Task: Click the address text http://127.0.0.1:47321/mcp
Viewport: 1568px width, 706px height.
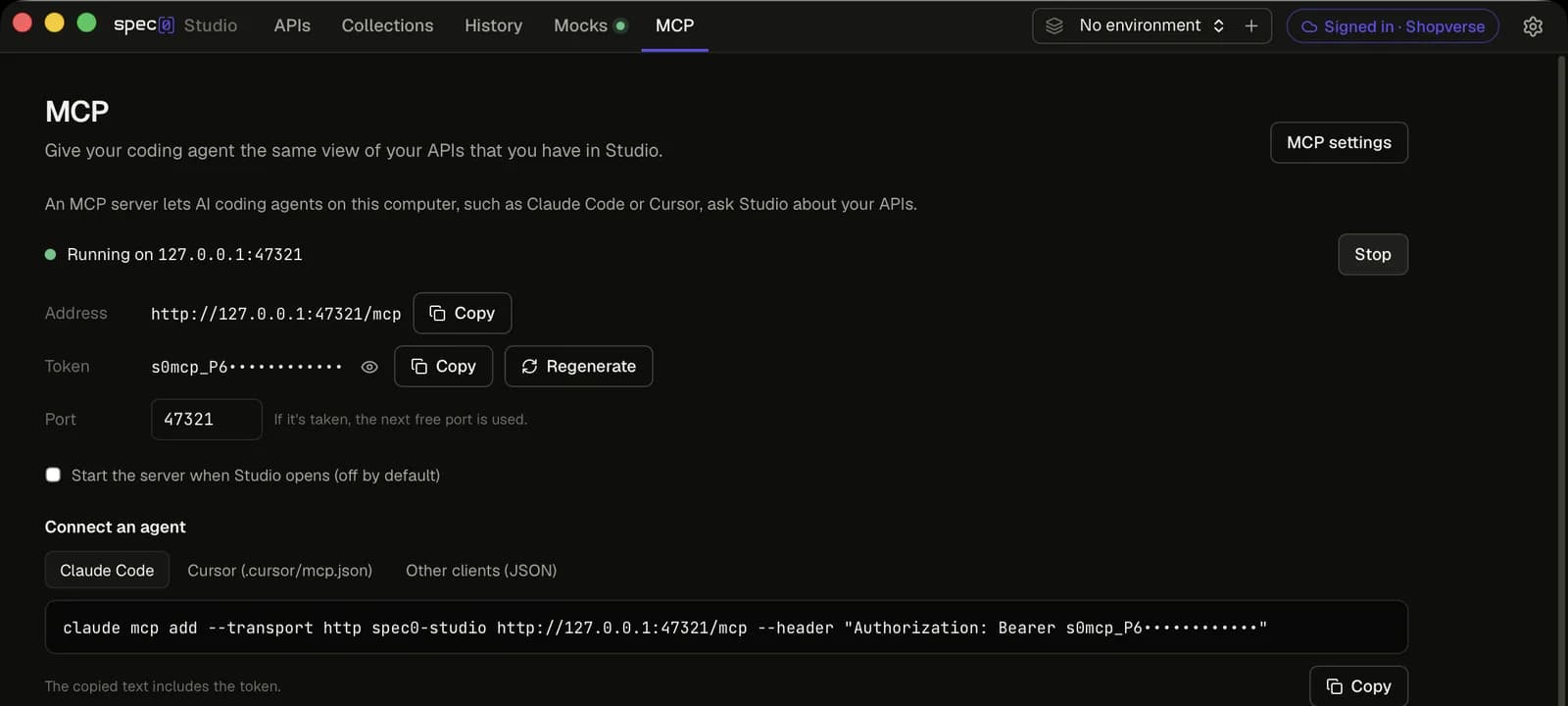Action: click(275, 314)
